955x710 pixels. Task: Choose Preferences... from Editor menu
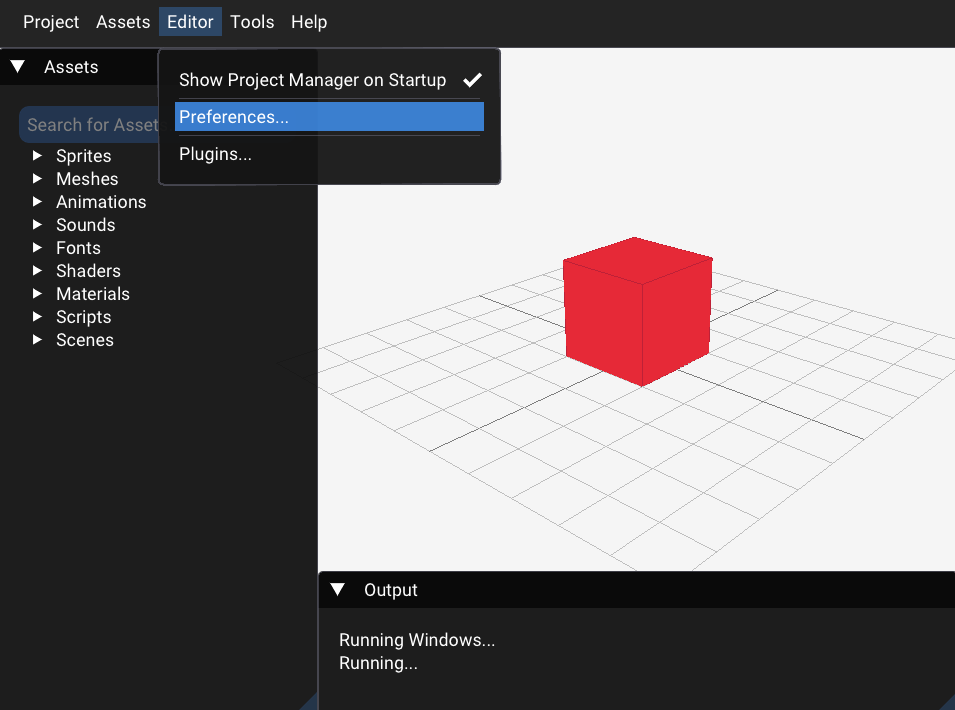click(329, 116)
